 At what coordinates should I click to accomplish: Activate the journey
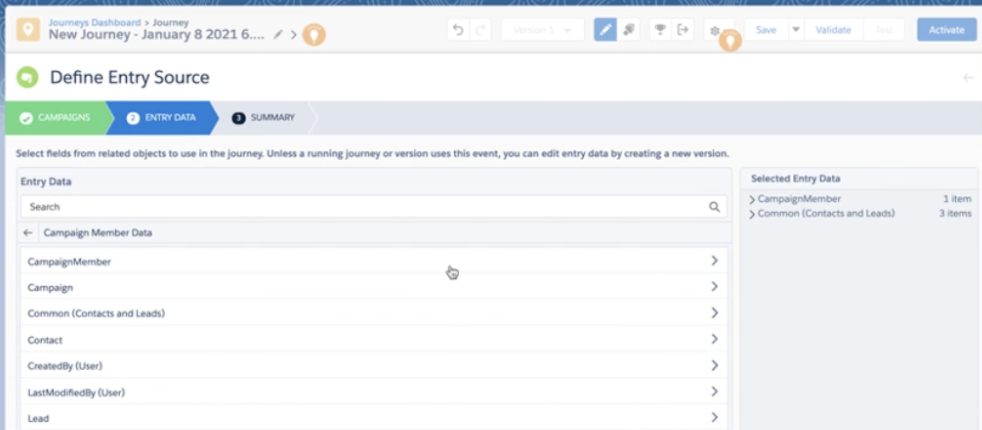coord(946,29)
